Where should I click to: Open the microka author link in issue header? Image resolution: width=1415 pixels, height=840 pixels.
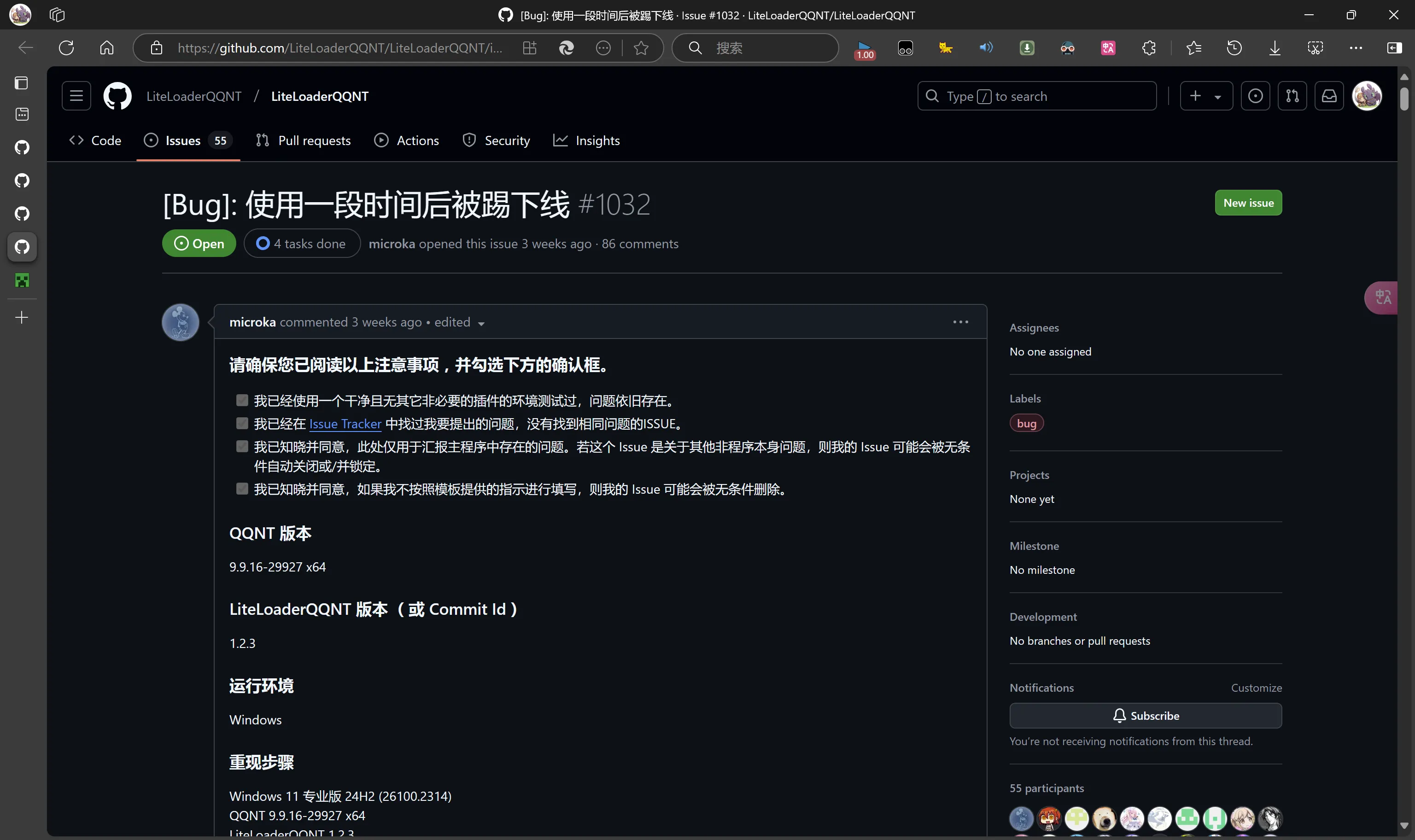coord(392,244)
